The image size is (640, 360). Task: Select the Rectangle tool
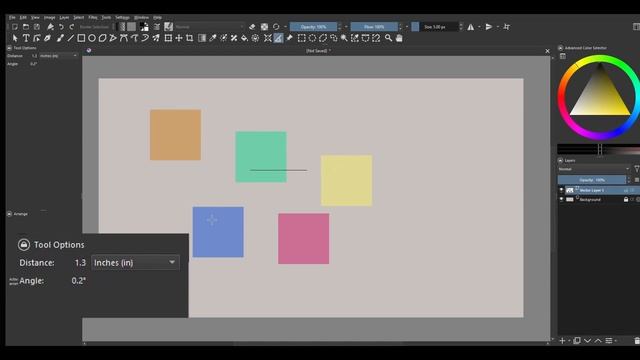tap(81, 38)
